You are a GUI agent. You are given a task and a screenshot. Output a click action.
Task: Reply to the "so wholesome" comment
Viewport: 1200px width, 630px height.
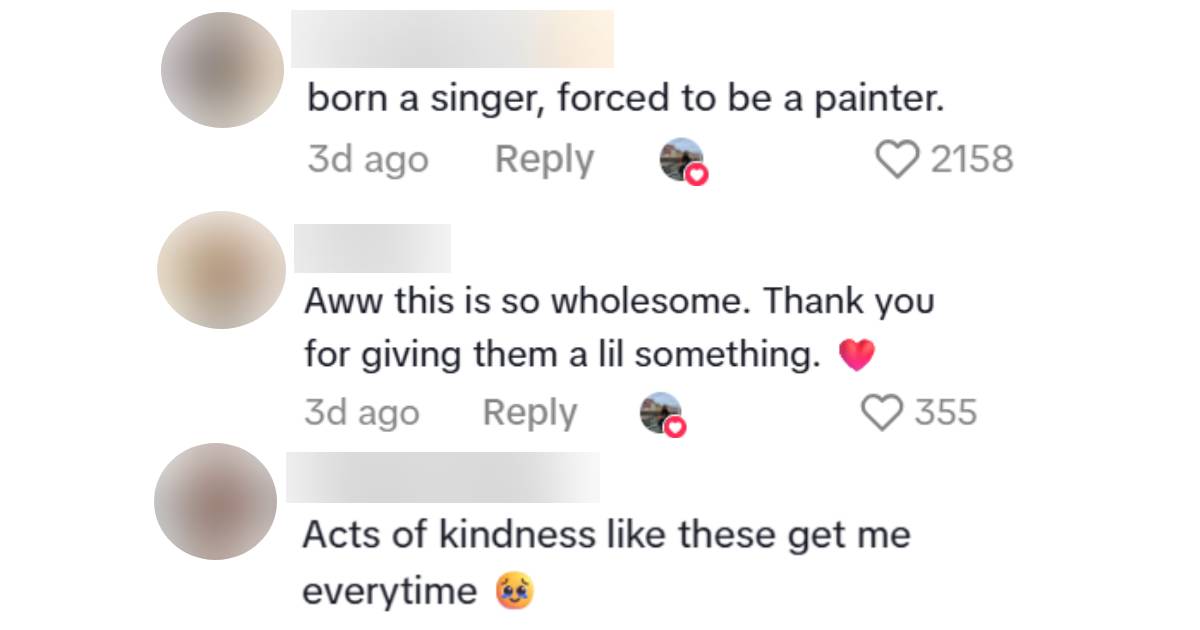[x=530, y=413]
